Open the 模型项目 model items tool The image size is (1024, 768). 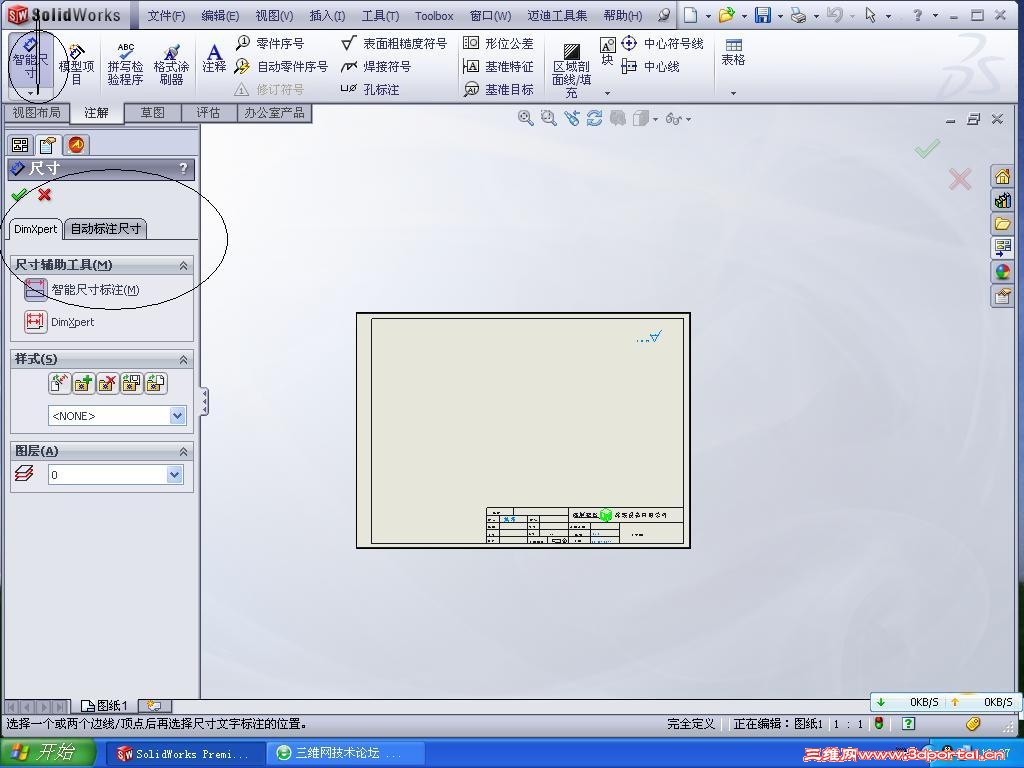pyautogui.click(x=76, y=65)
